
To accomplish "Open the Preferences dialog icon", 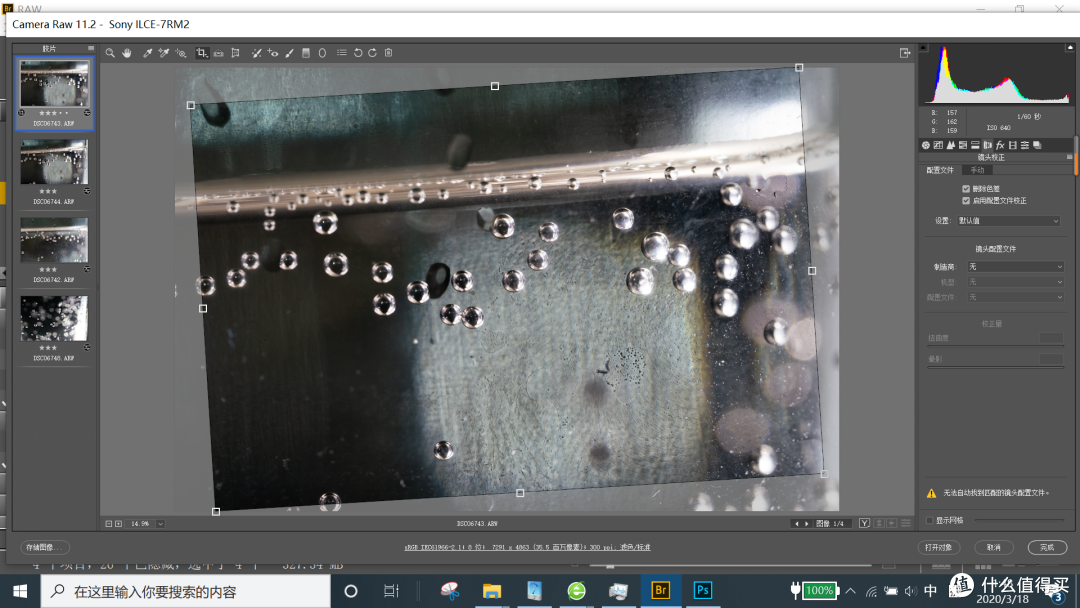I will (342, 53).
